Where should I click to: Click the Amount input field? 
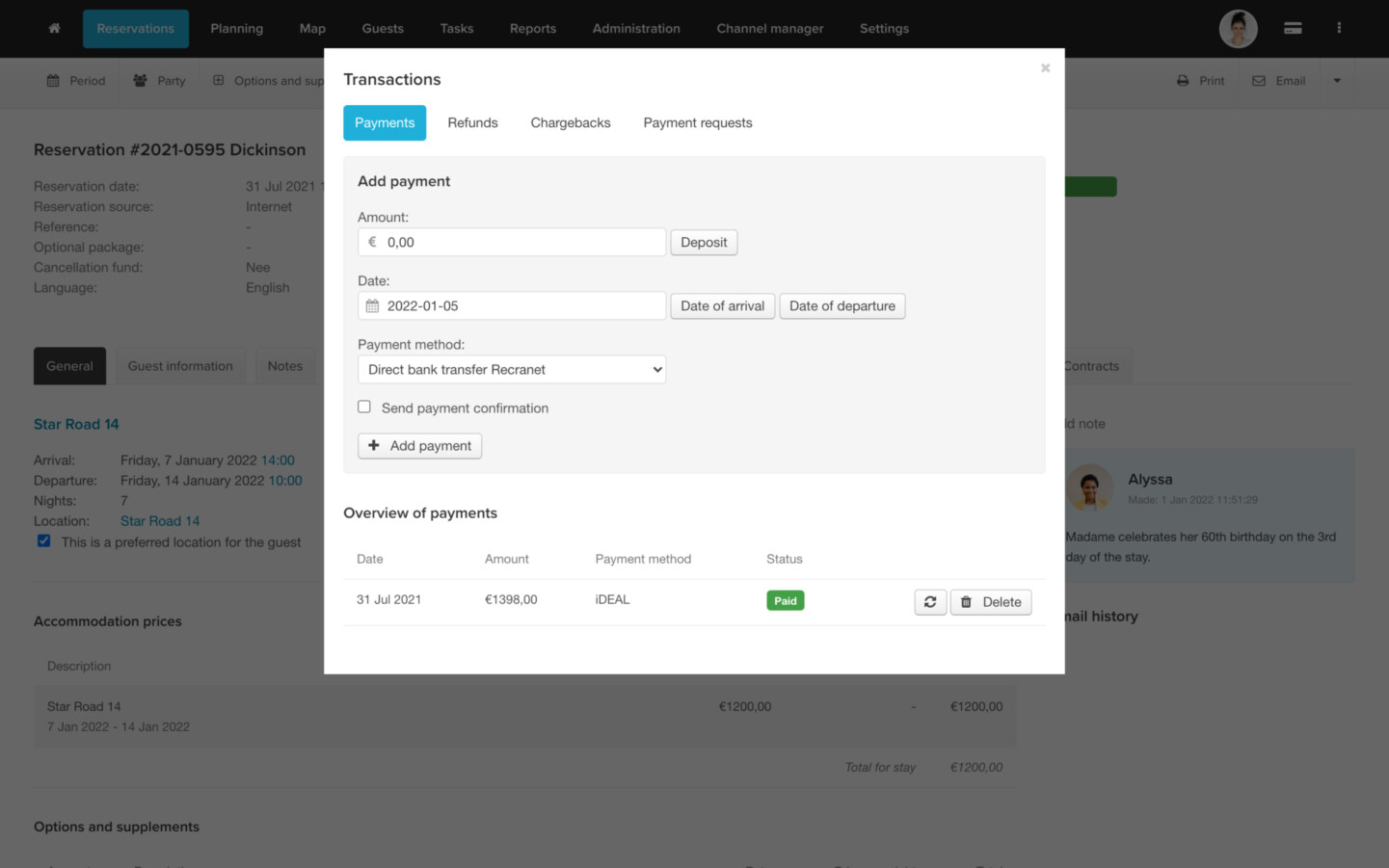[521, 243]
